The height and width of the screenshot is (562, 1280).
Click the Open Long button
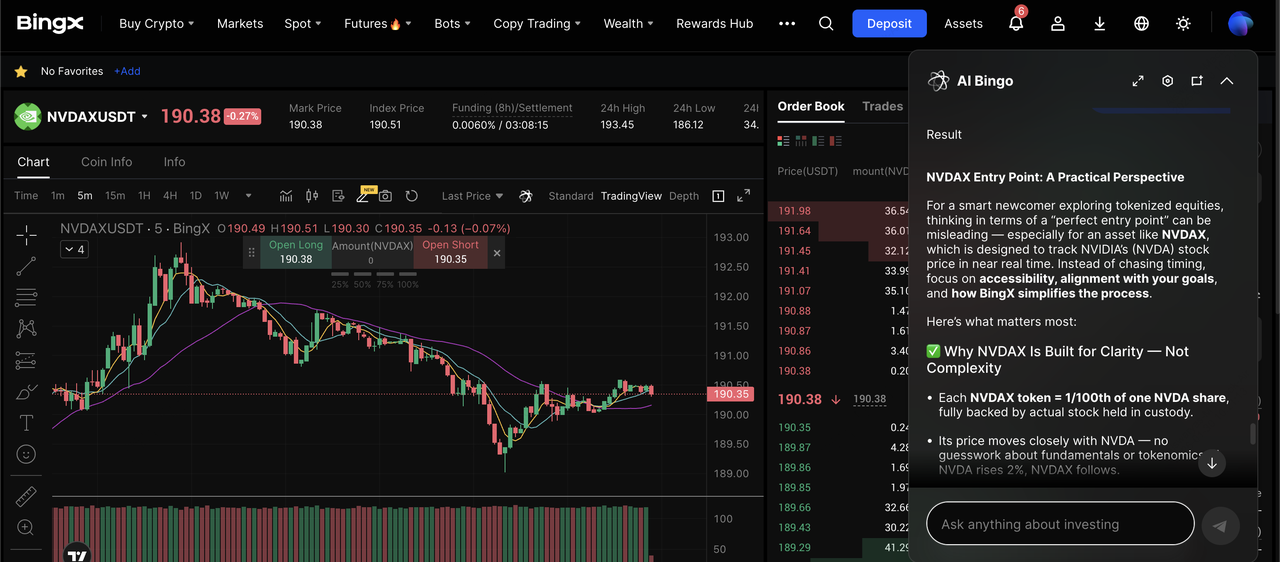[296, 252]
